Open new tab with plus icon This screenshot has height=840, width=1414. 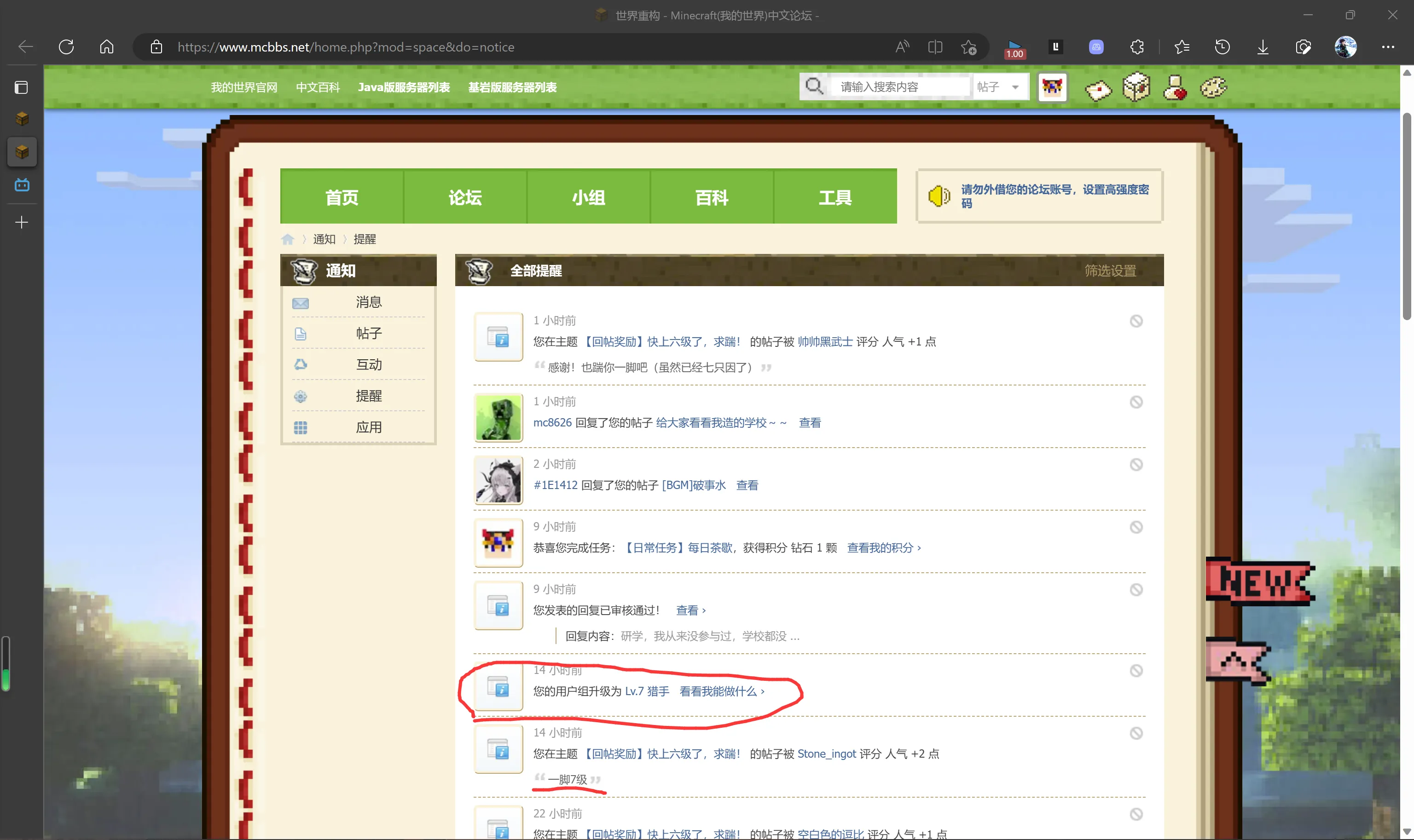pyautogui.click(x=22, y=223)
